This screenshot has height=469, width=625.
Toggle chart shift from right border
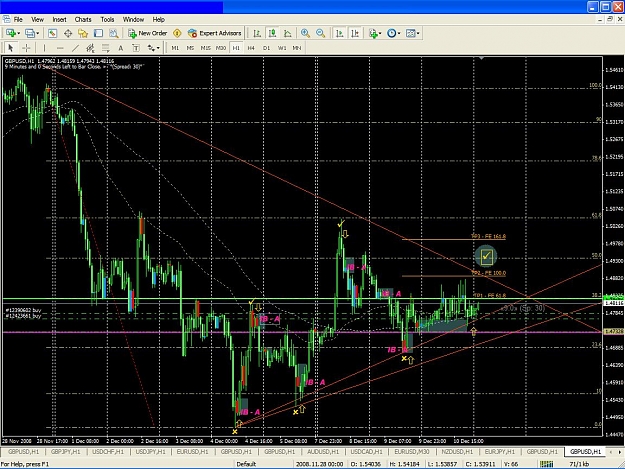[x=355, y=33]
